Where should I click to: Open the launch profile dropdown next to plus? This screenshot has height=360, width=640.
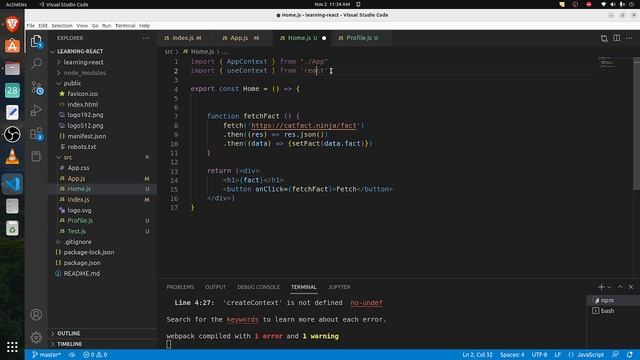609,287
